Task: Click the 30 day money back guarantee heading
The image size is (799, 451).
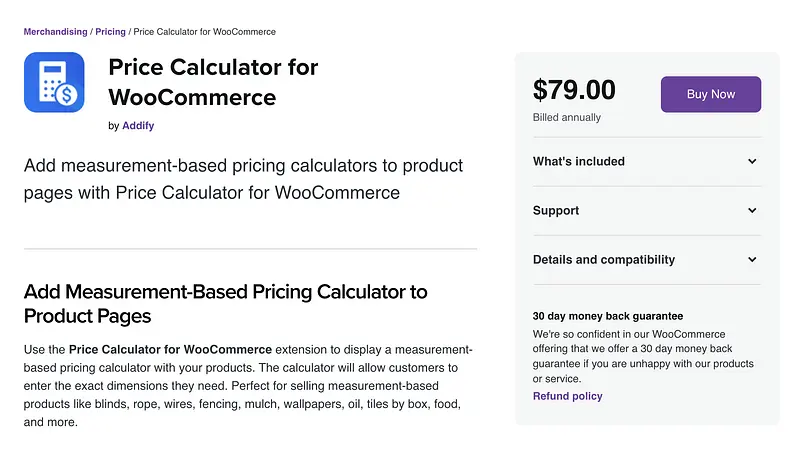Action: coord(607,316)
